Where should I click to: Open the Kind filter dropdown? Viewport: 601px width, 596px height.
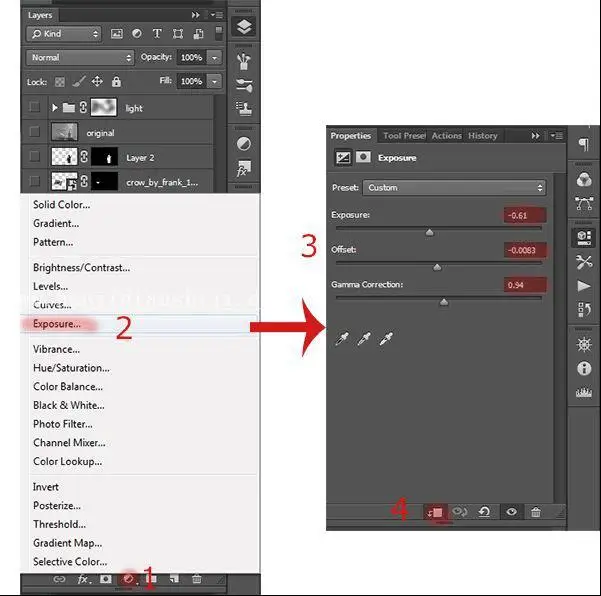coord(64,34)
